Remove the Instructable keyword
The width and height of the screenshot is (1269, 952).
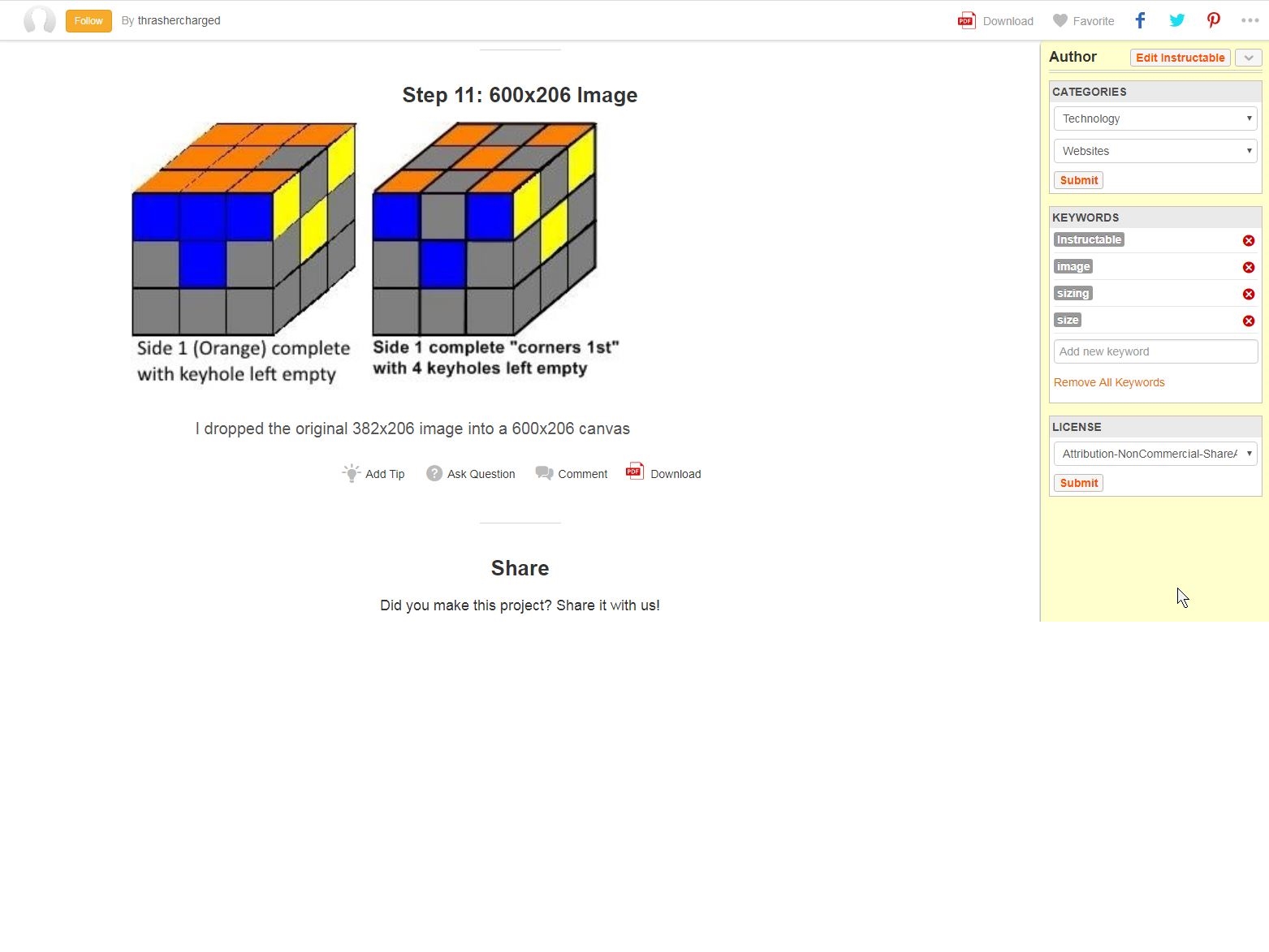click(x=1249, y=240)
